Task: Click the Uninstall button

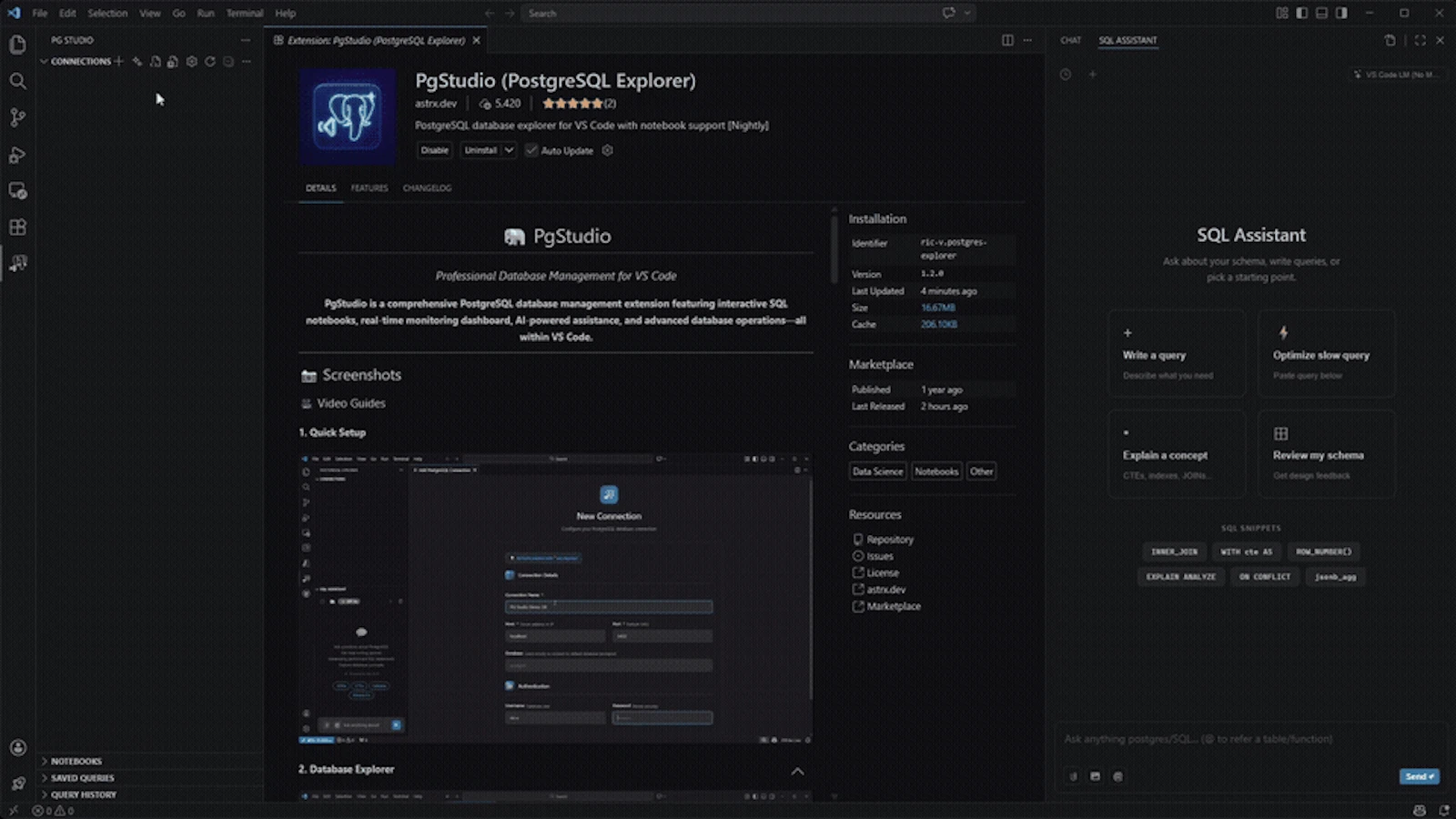Action: pos(480,150)
